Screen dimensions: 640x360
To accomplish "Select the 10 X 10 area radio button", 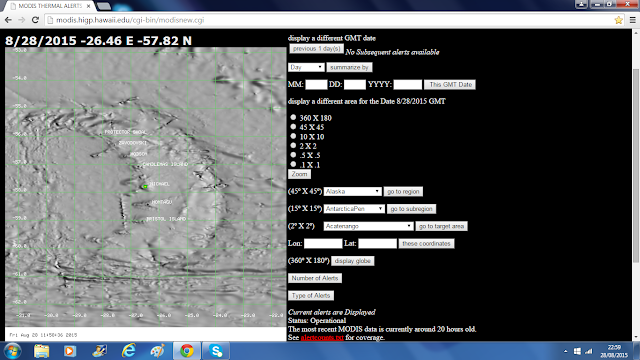I will point(293,136).
